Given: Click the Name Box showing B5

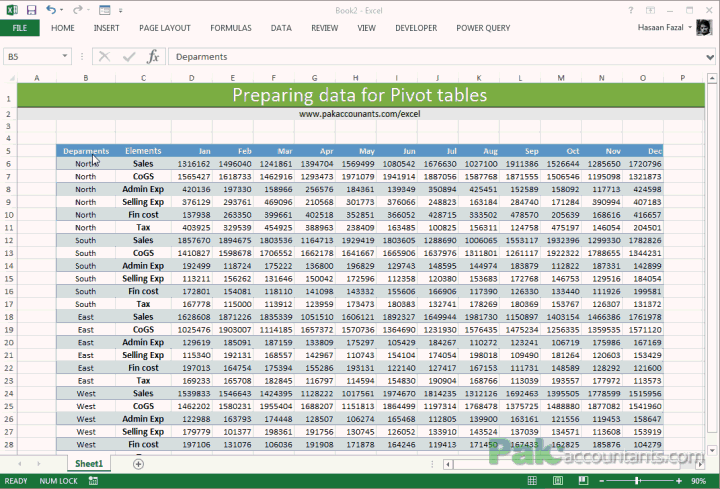Looking at the screenshot, I should click(x=32, y=56).
